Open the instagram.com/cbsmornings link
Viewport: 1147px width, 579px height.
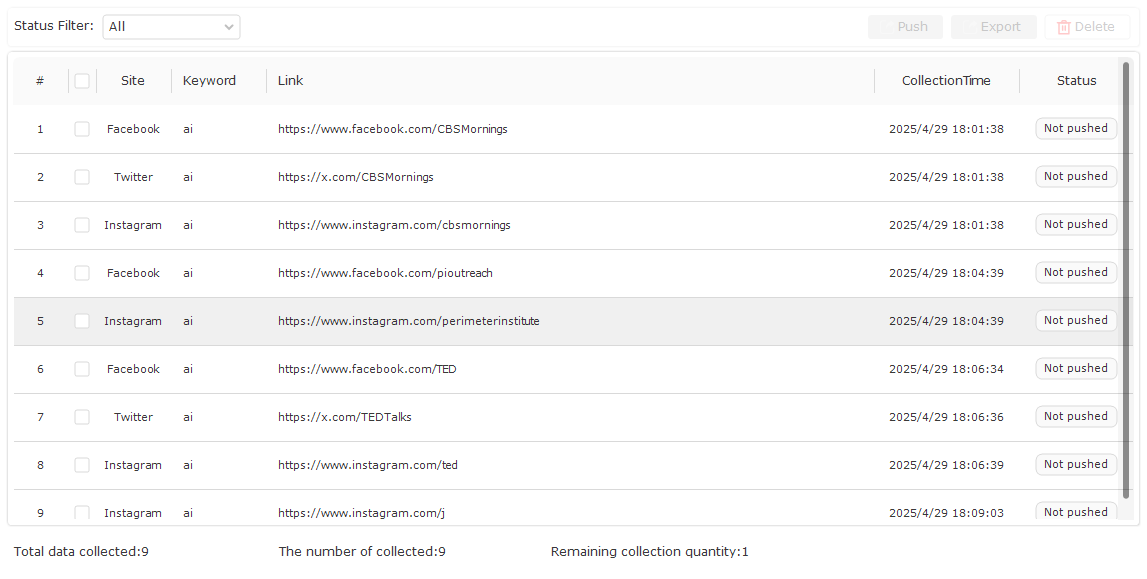[394, 225]
